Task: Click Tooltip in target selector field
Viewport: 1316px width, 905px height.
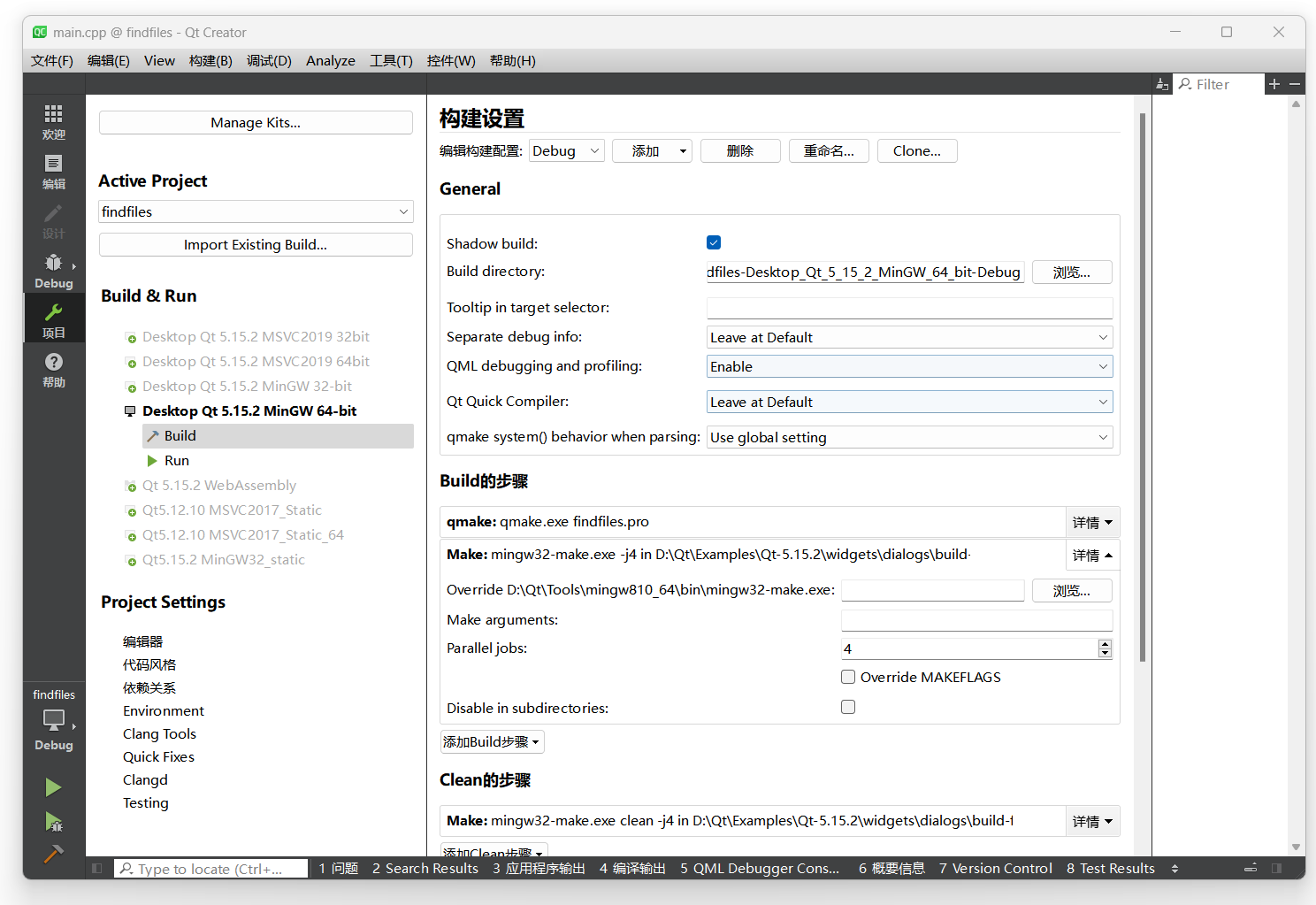Action: 909,308
